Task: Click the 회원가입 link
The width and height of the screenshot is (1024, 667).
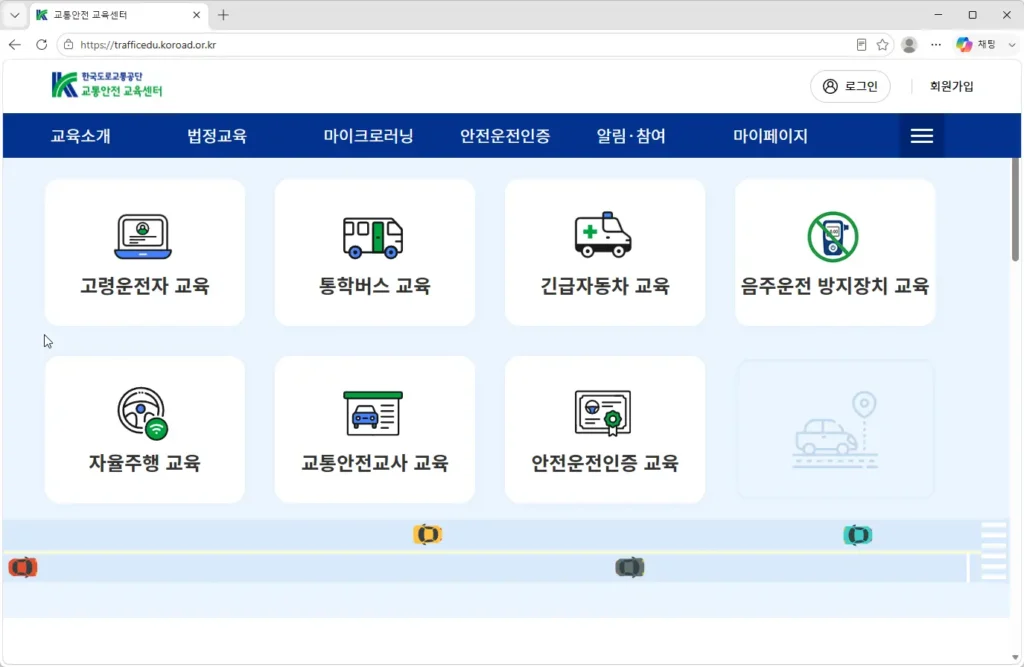Action: pyautogui.click(x=952, y=86)
